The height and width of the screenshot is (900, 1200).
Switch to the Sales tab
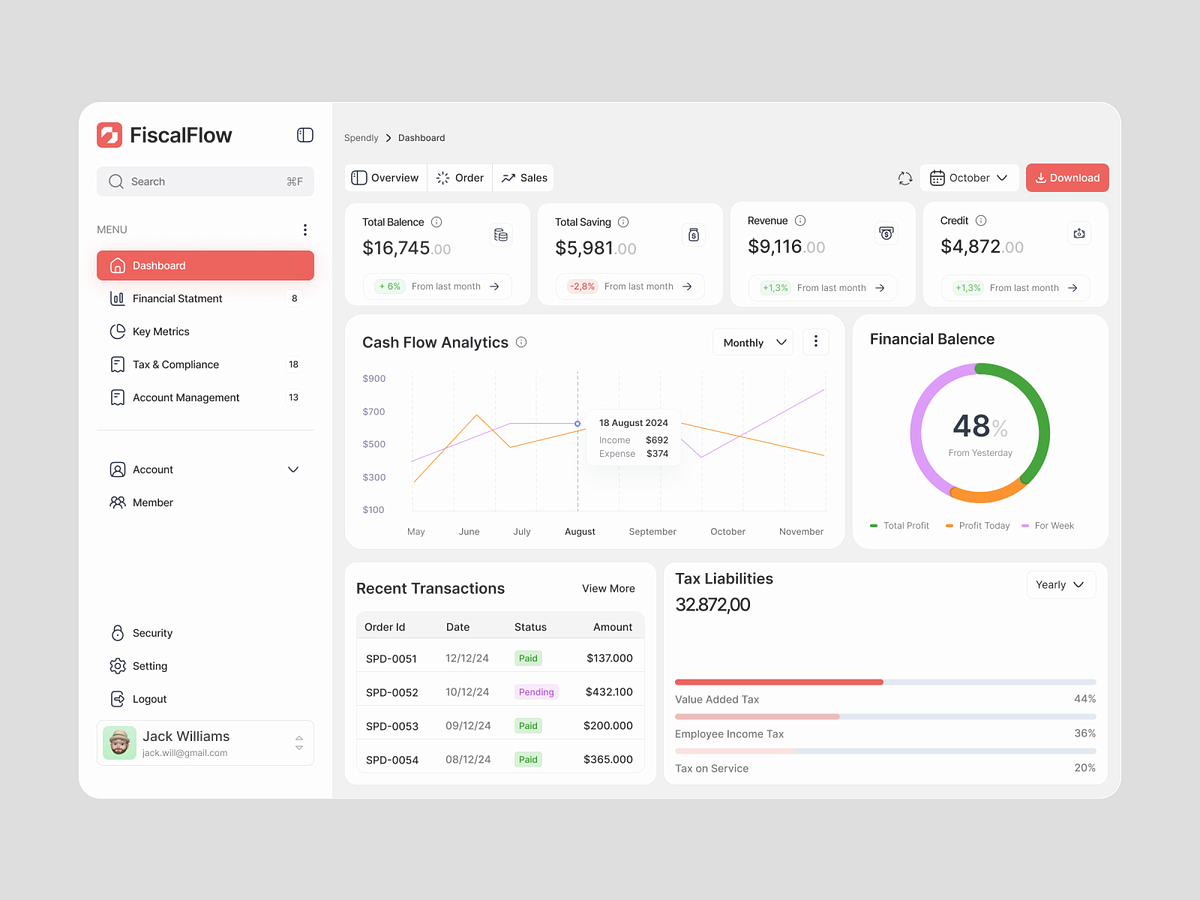(524, 178)
